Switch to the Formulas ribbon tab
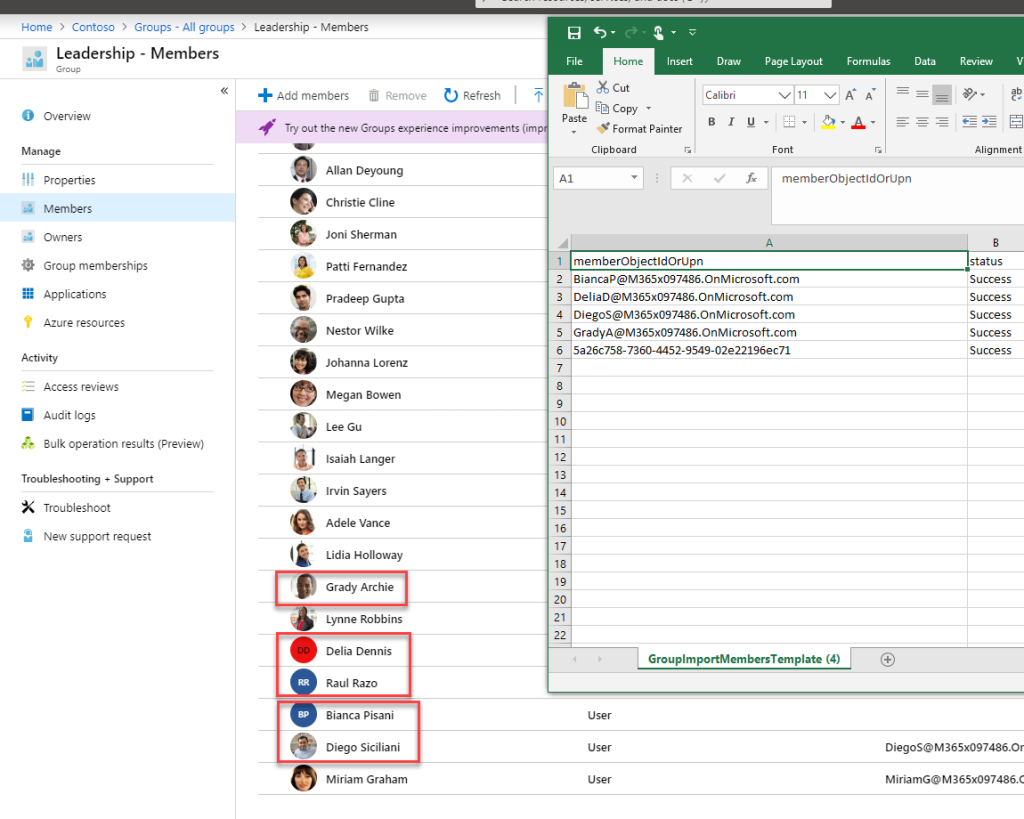This screenshot has height=819, width=1024. (868, 60)
